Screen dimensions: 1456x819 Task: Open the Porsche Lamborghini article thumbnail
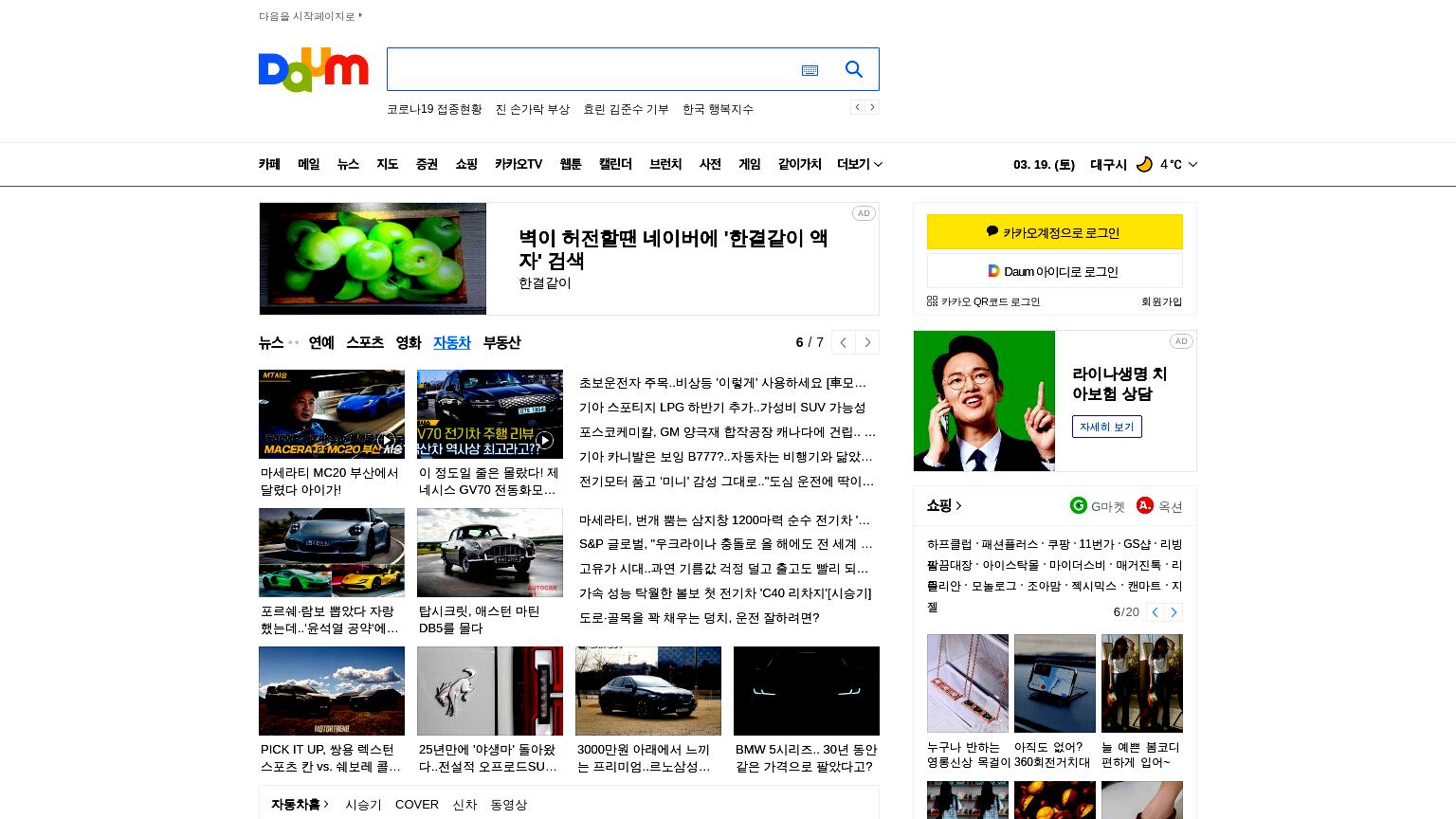[x=332, y=553]
